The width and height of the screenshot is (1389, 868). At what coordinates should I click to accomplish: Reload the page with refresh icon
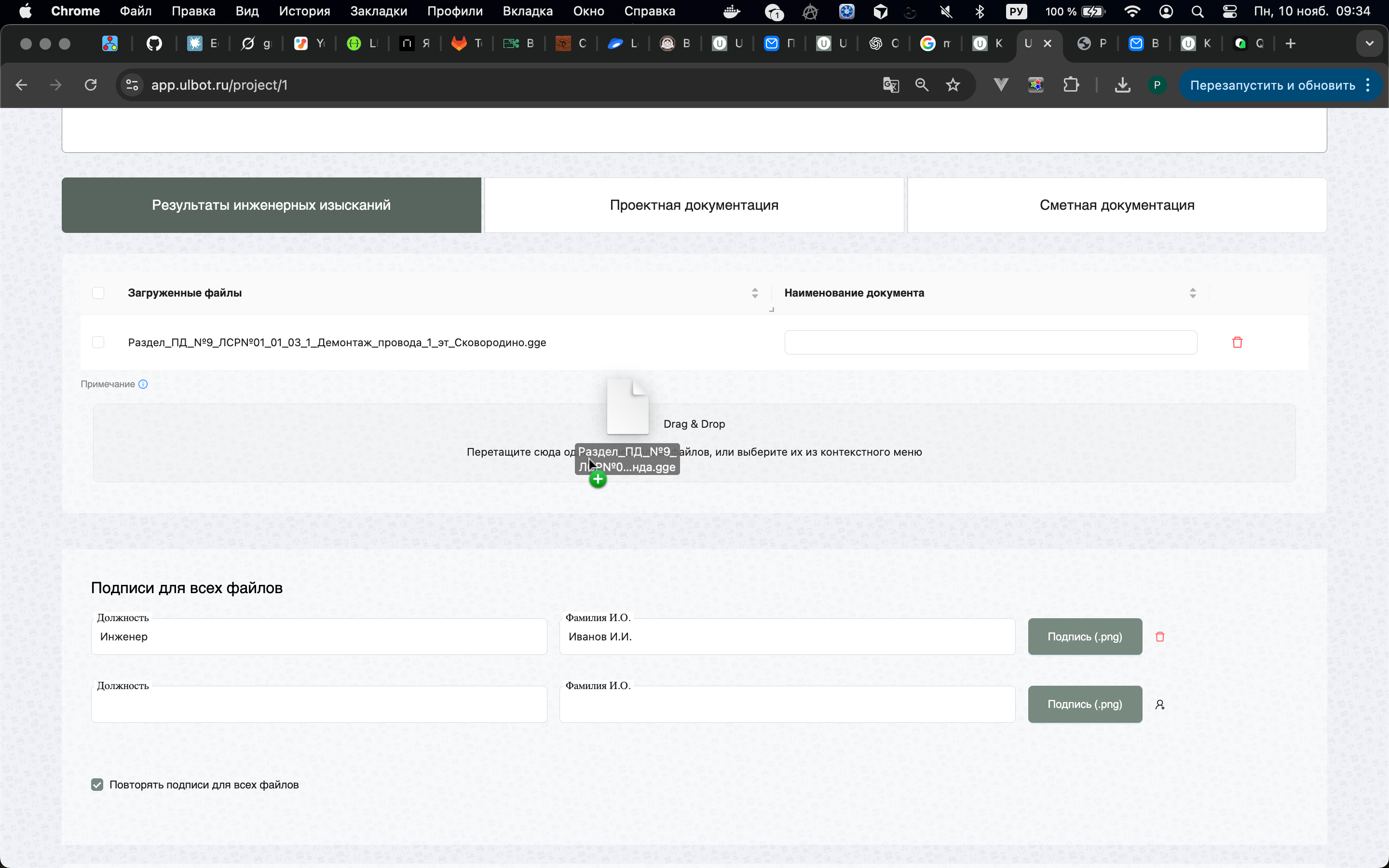91,85
